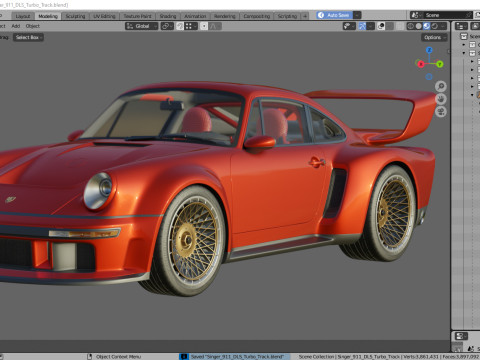Click the blue Z axis on navigation gizmo
Screen dimensions: 480x360
429,50
